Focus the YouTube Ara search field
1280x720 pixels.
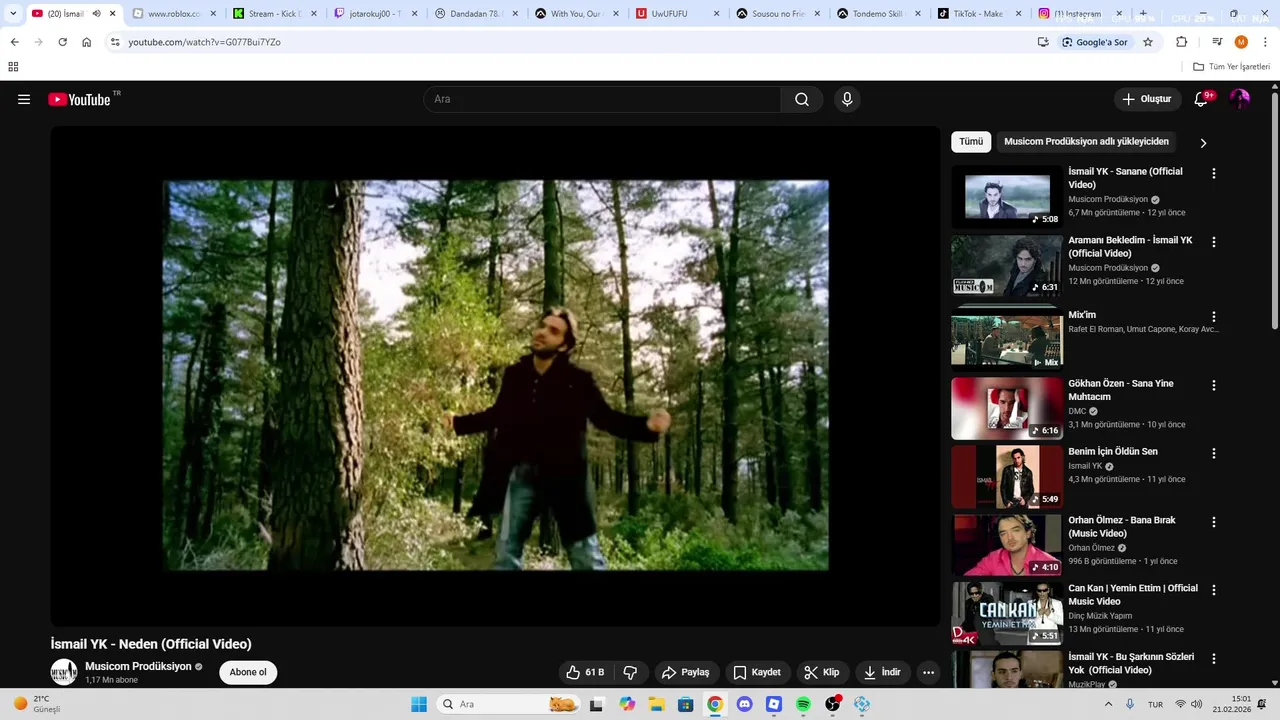(x=602, y=99)
